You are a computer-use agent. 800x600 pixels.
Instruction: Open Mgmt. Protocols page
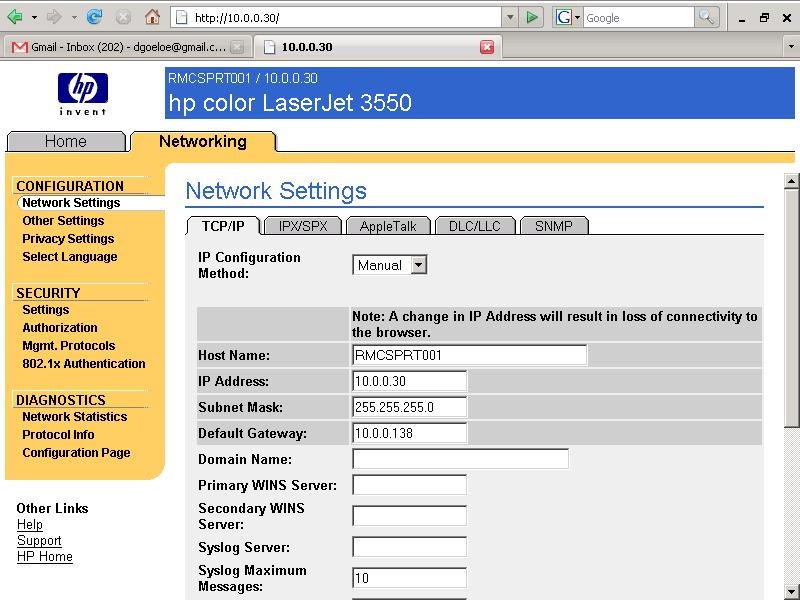point(69,345)
